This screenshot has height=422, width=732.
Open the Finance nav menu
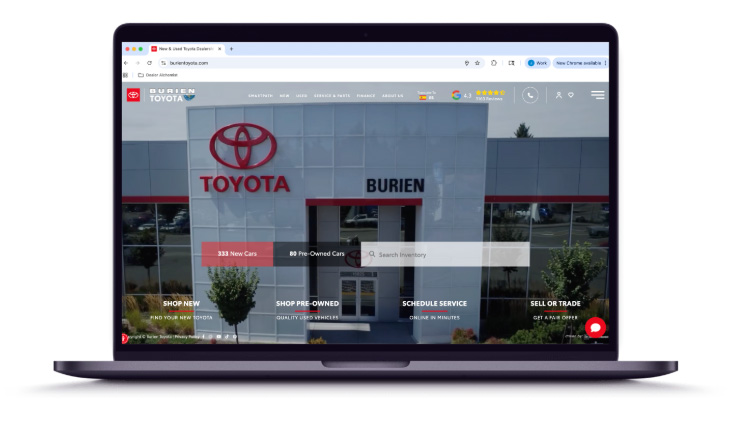(x=366, y=96)
